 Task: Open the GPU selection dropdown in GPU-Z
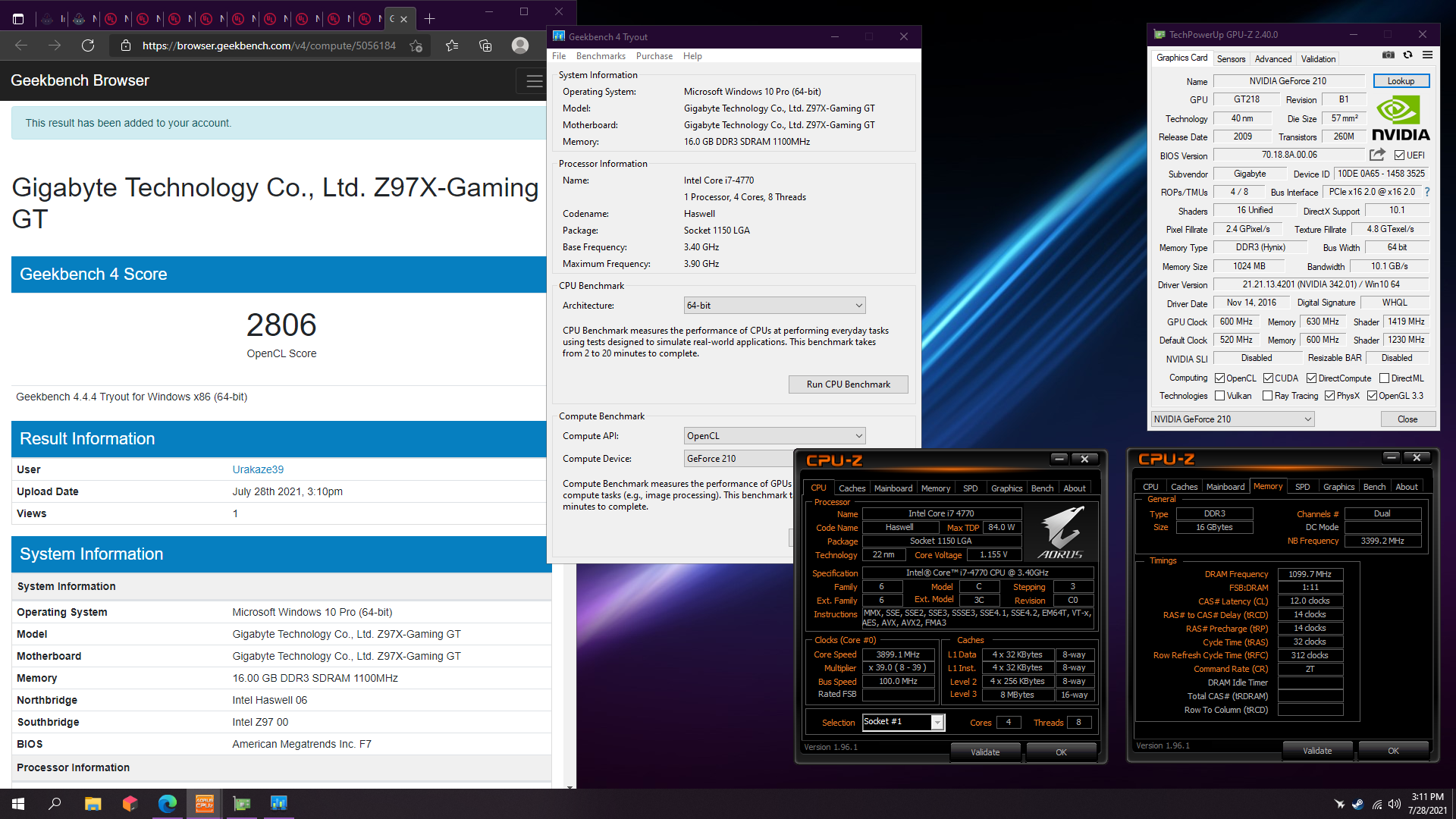(1232, 419)
